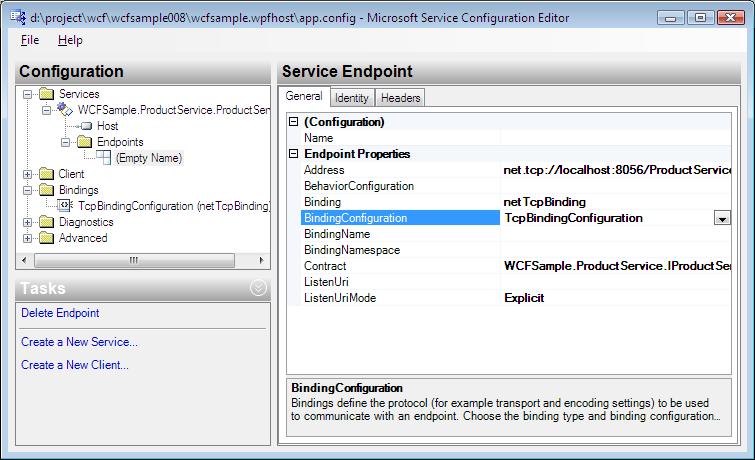Click the tree horizontal scrollbar thumb
Image resolution: width=755 pixels, height=460 pixels.
click(x=134, y=260)
